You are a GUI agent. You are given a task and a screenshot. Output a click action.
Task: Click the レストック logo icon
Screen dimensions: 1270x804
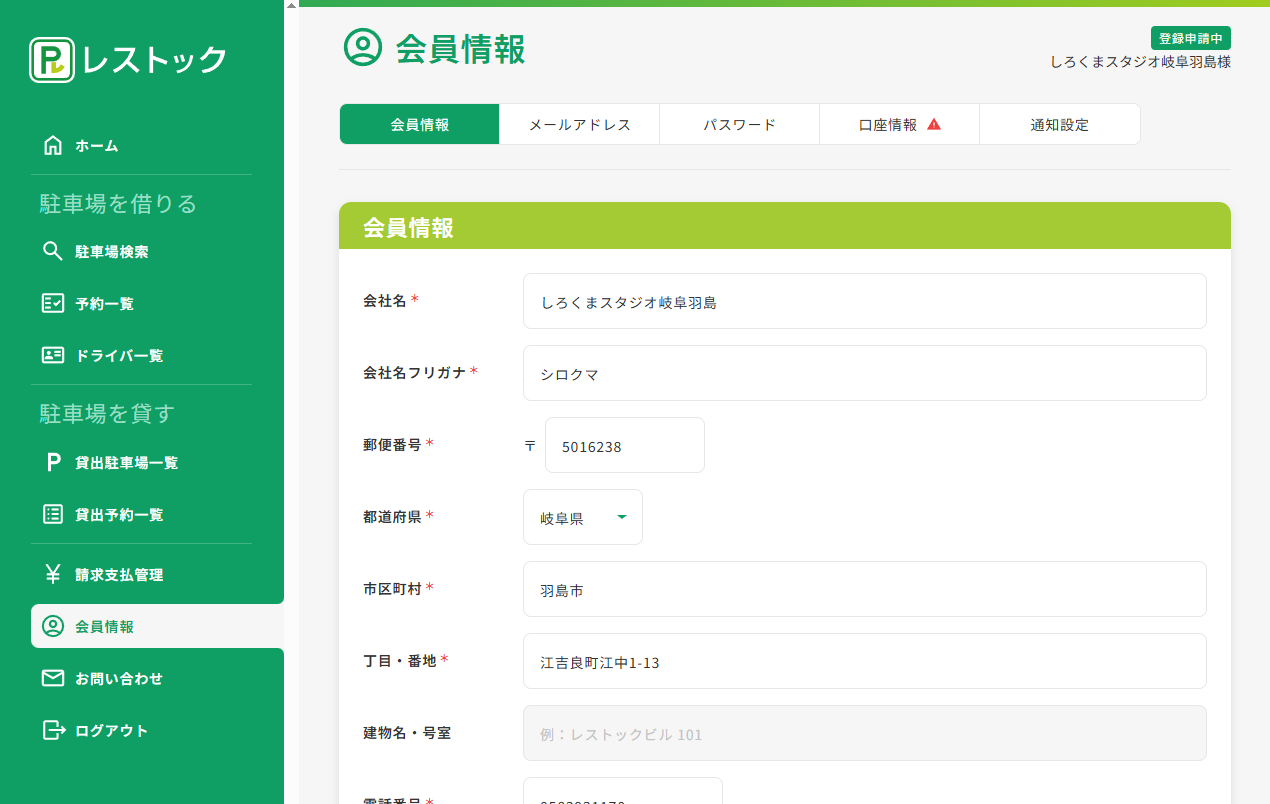click(x=52, y=60)
